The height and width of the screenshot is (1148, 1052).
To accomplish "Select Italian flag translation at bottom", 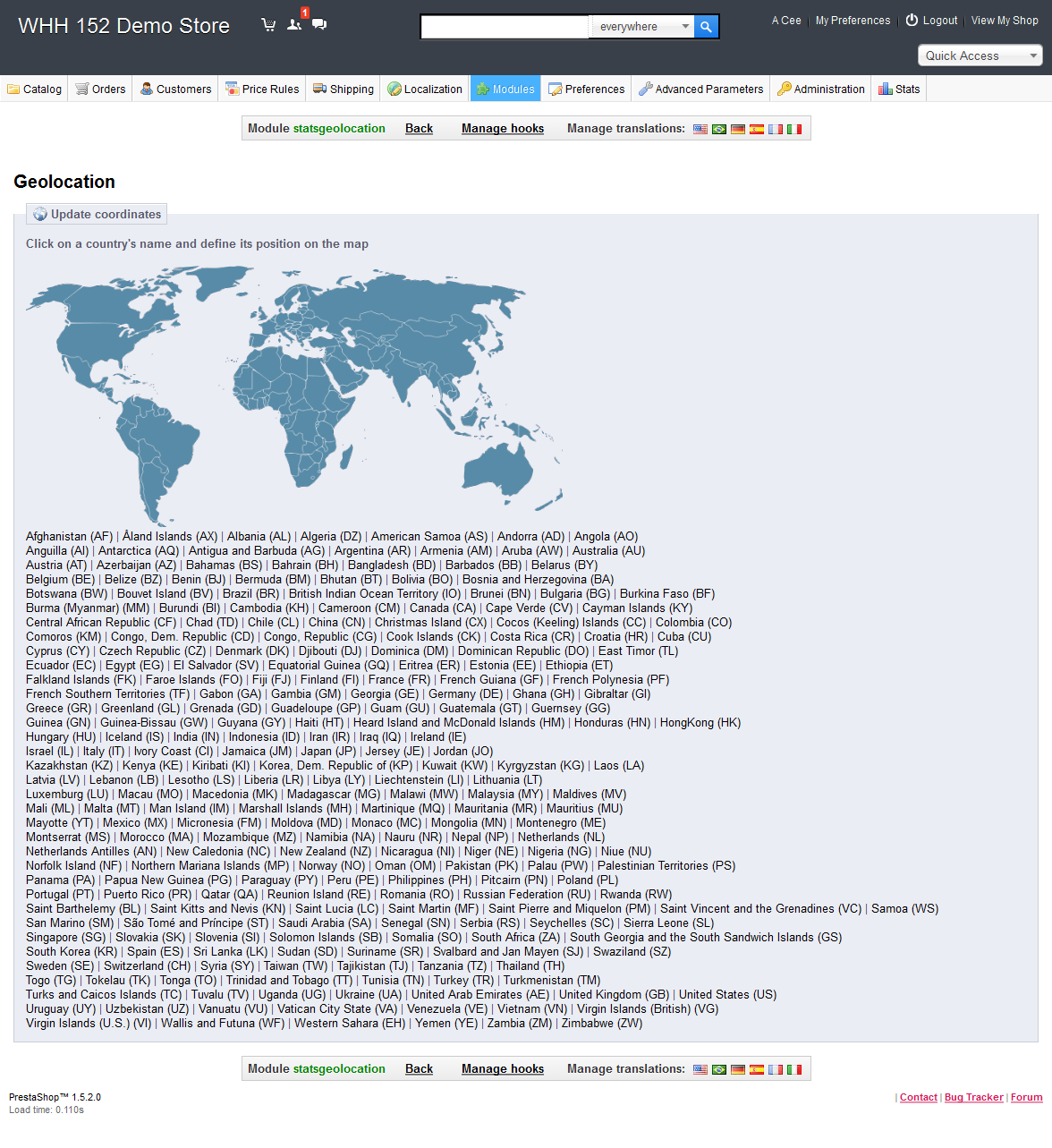I will tap(794, 1069).
